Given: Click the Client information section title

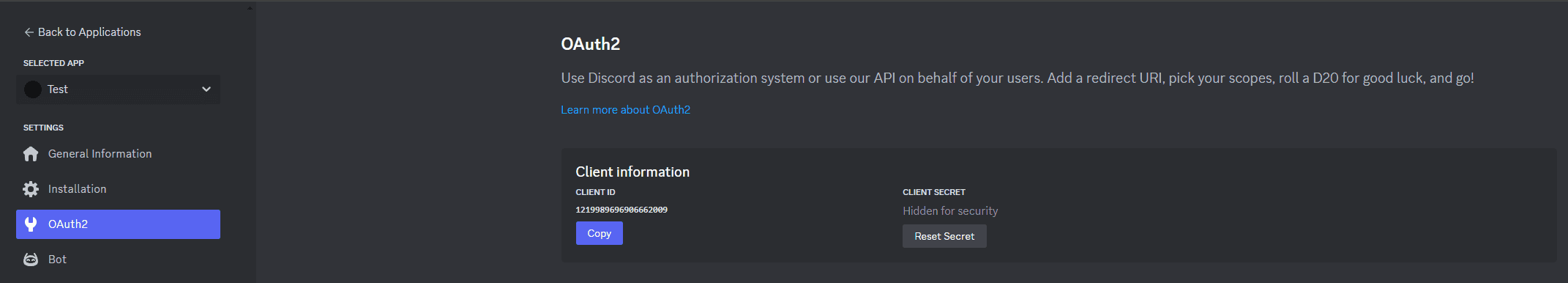Looking at the screenshot, I should point(632,172).
